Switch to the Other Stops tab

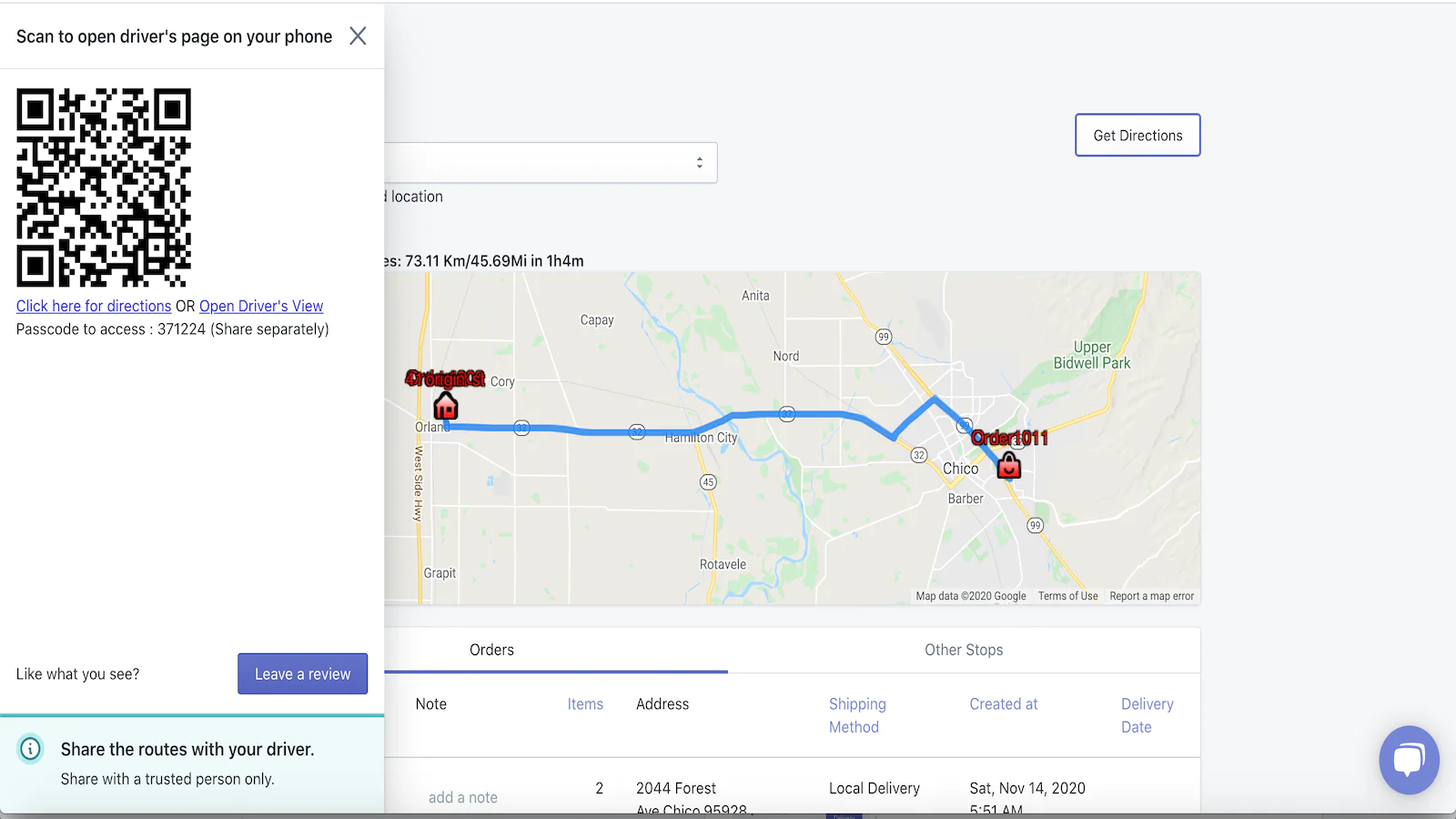tap(964, 650)
